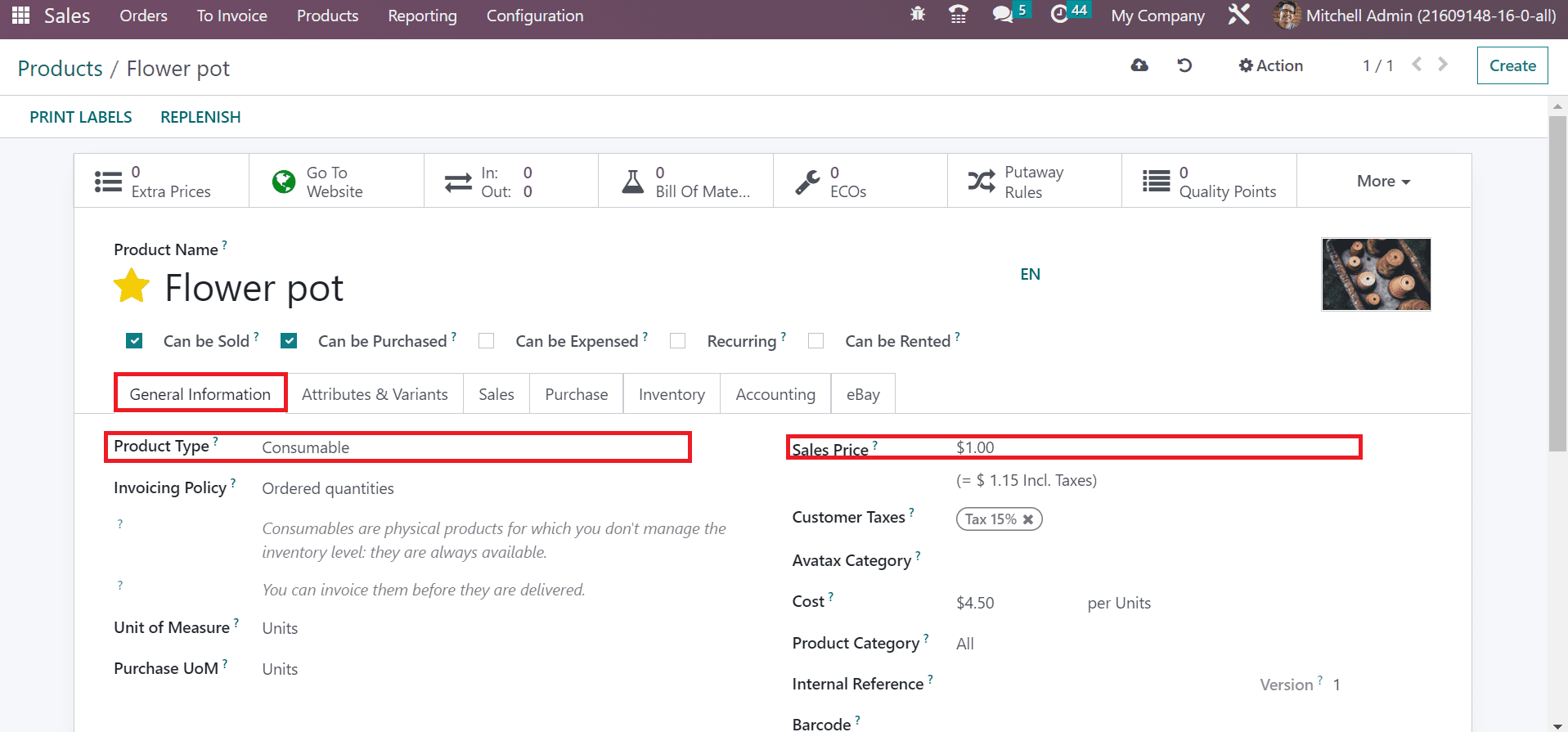Uncheck Can be Purchased checkbox
The height and width of the screenshot is (732, 1568).
click(x=289, y=341)
